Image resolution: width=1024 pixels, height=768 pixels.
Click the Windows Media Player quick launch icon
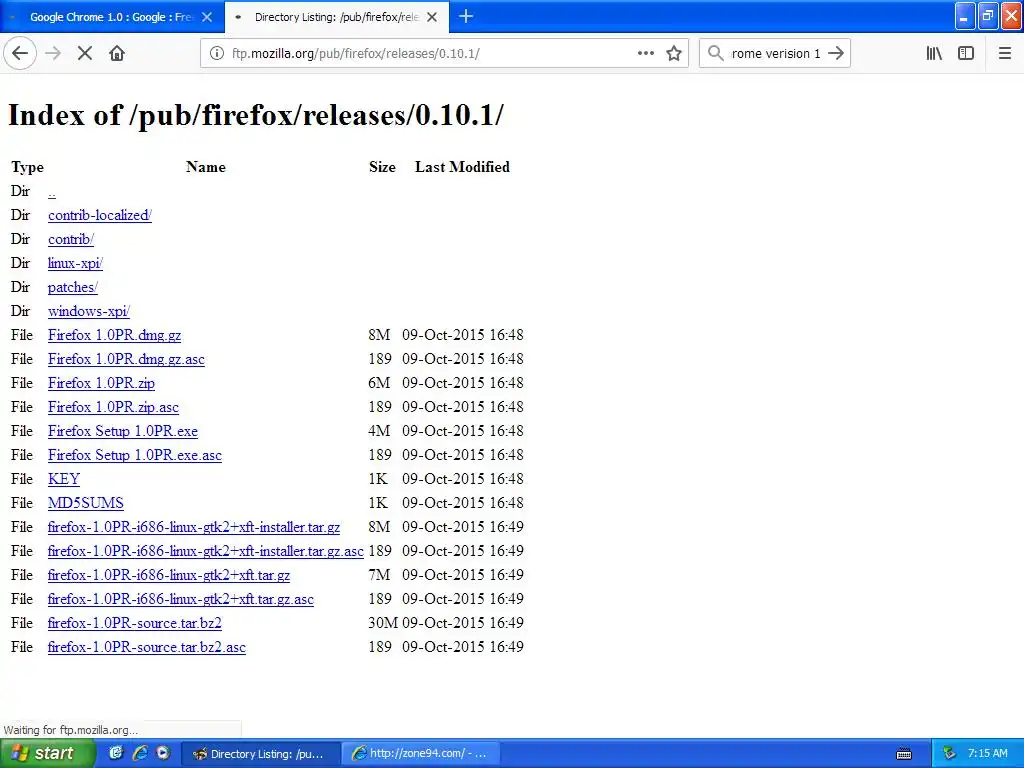tap(163, 753)
